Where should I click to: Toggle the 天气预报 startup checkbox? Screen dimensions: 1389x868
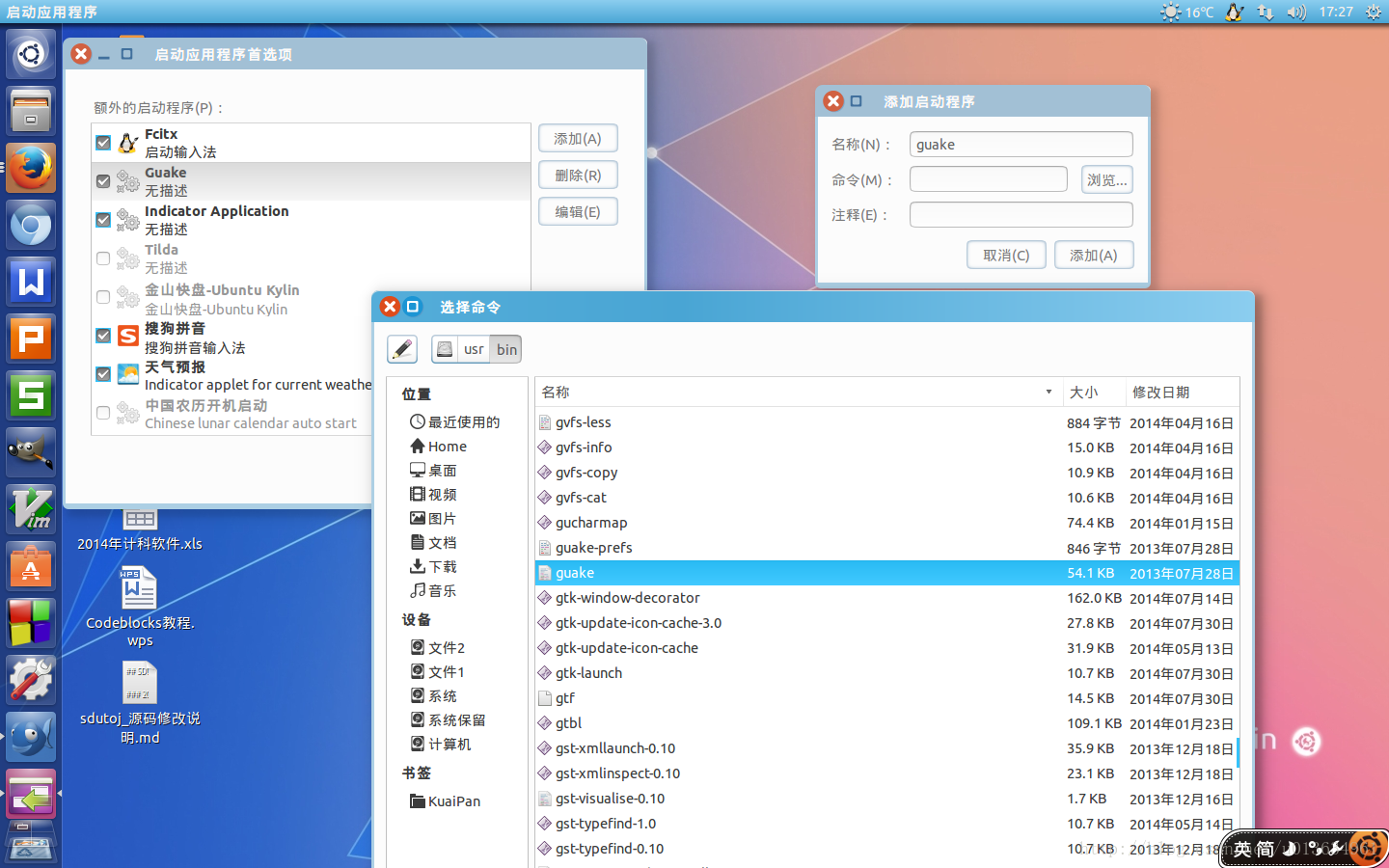point(103,374)
